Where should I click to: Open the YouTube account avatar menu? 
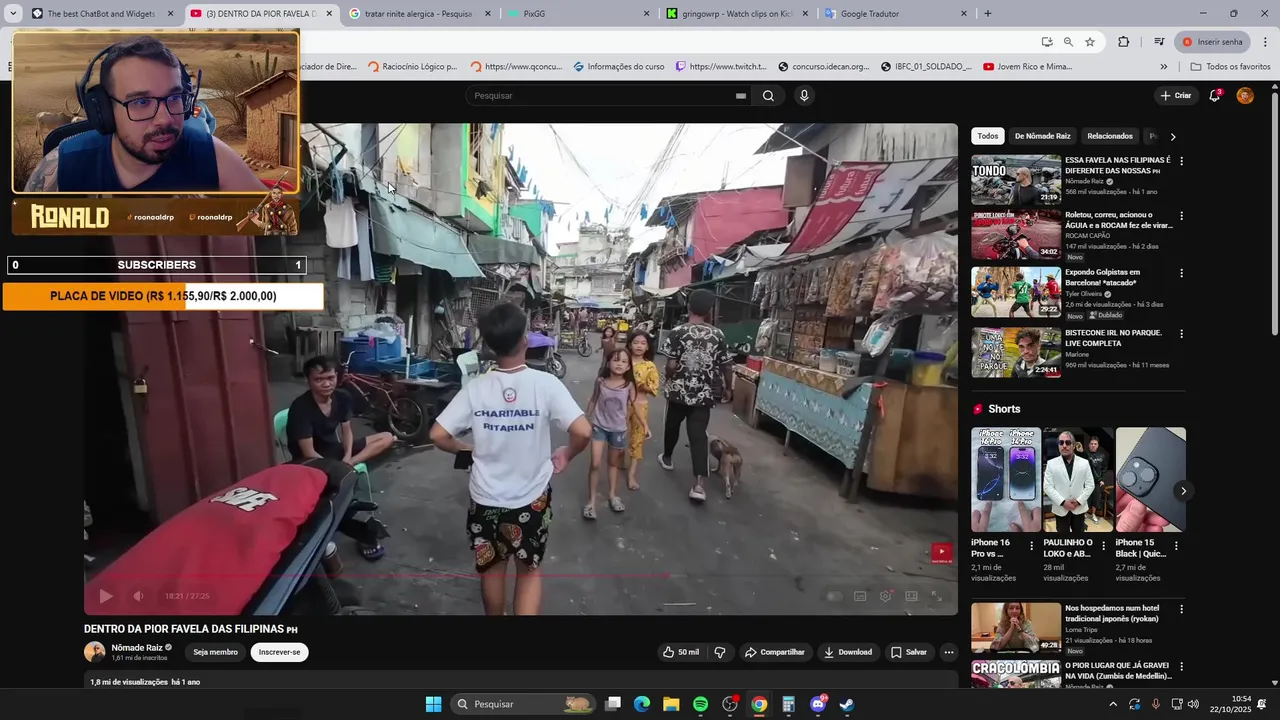1245,96
